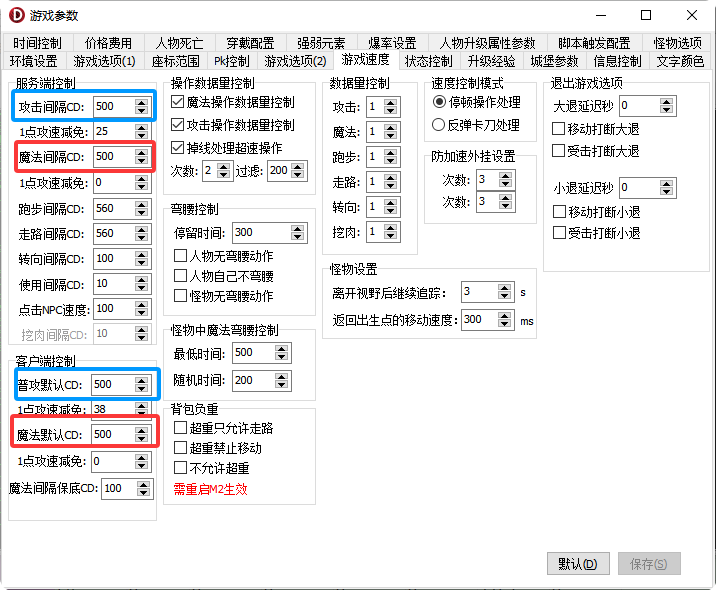Check the 怪物无弯腰动作 box
This screenshot has width=716, height=590.
click(223, 296)
